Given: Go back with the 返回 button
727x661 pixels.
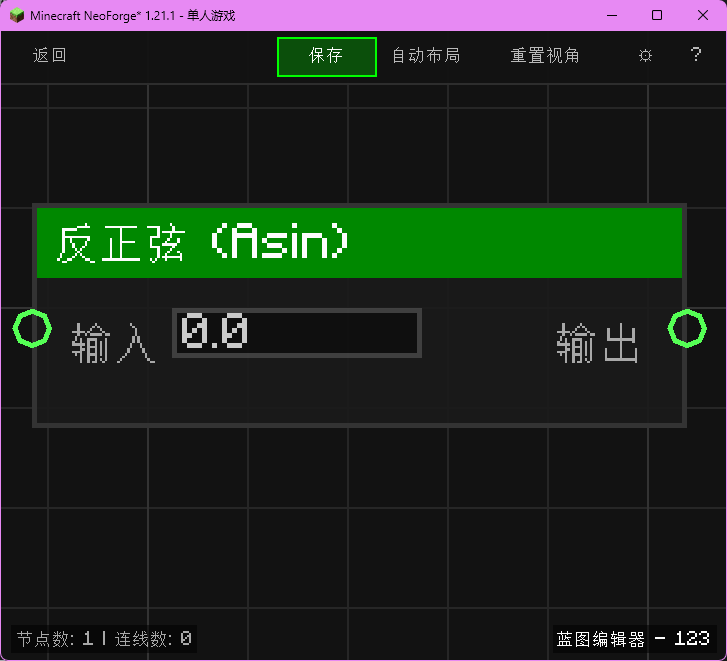Looking at the screenshot, I should [50, 56].
